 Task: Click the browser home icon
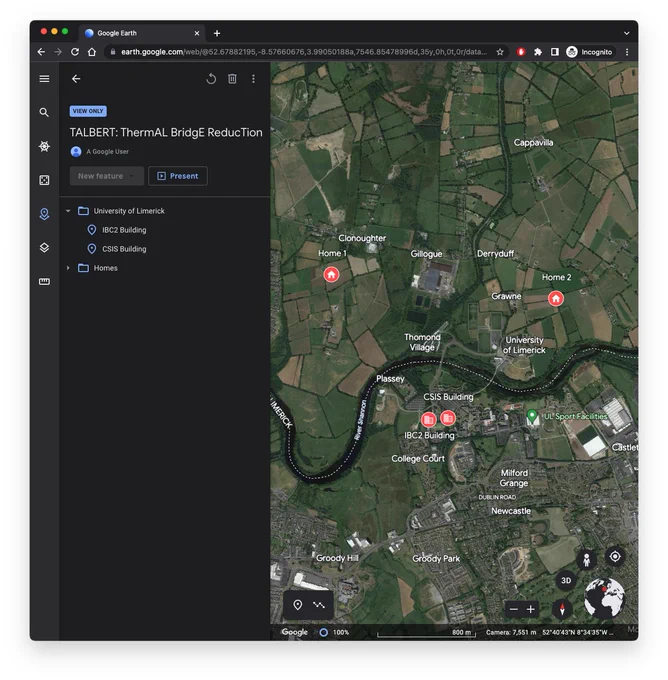[92, 52]
